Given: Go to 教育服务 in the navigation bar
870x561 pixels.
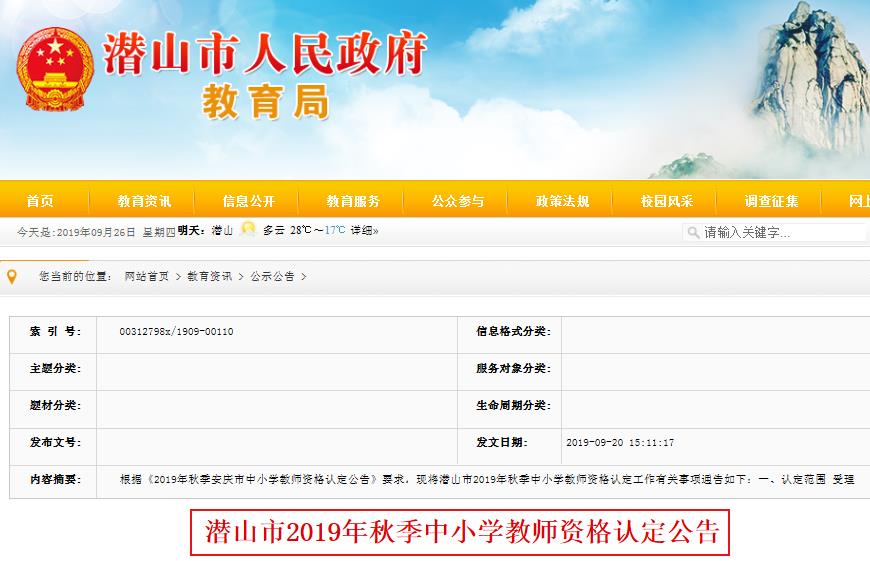Looking at the screenshot, I should click(353, 201).
